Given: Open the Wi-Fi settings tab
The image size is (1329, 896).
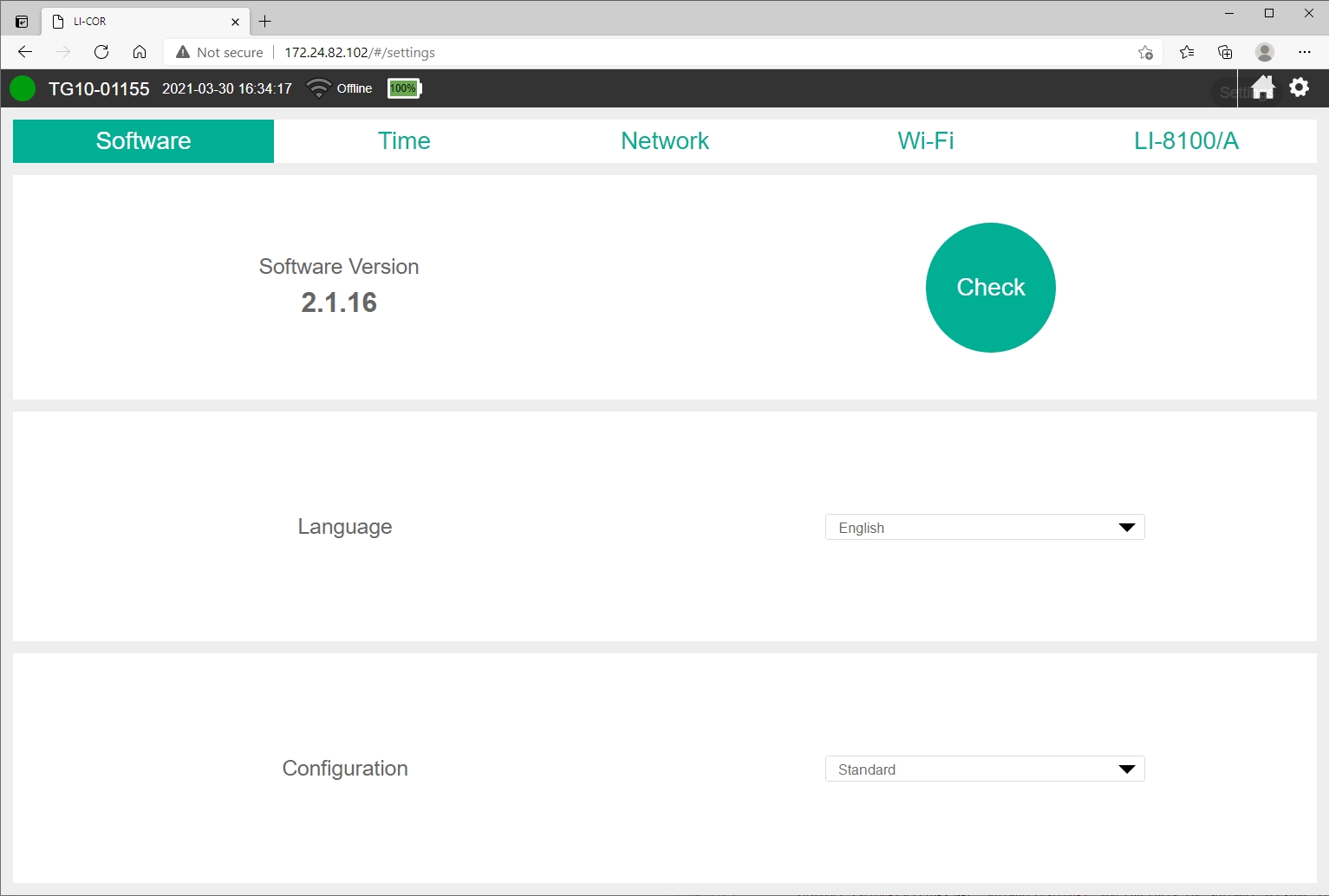Looking at the screenshot, I should [x=926, y=141].
